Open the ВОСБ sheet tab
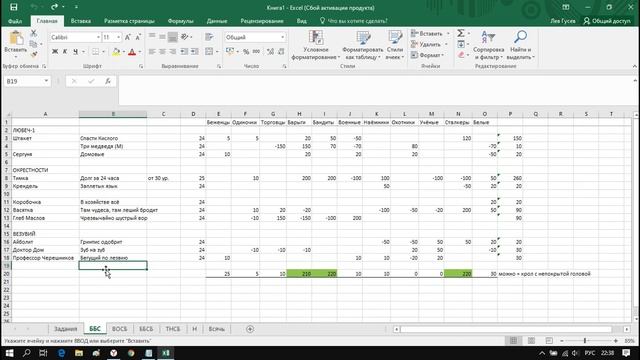The image size is (640, 360). 120,329
